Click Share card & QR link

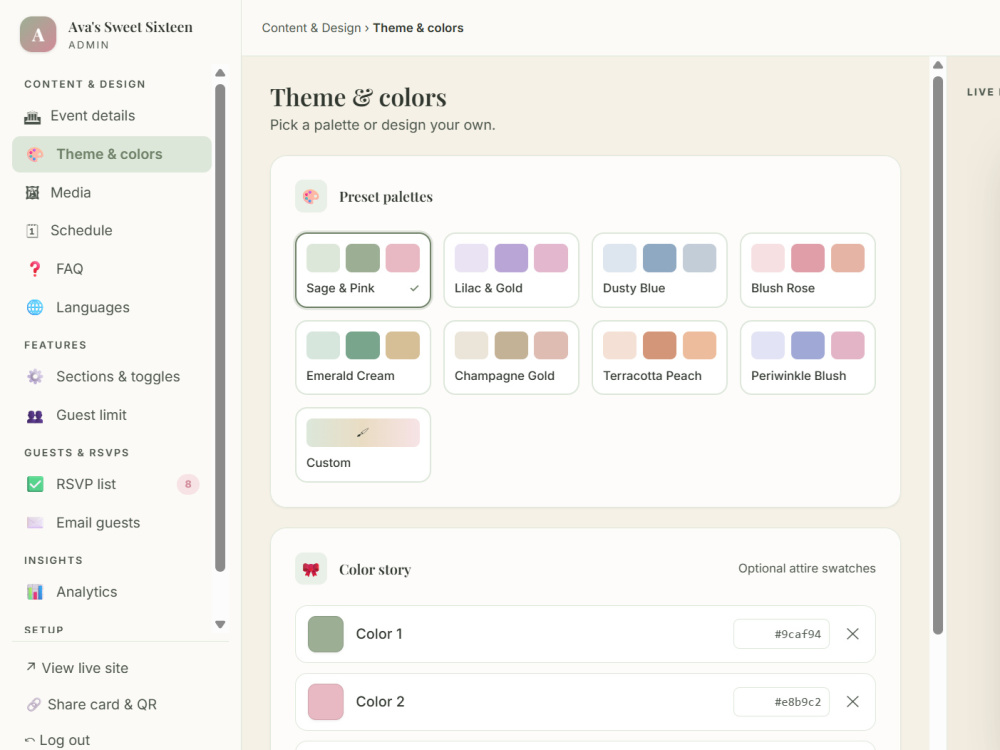click(x=92, y=705)
